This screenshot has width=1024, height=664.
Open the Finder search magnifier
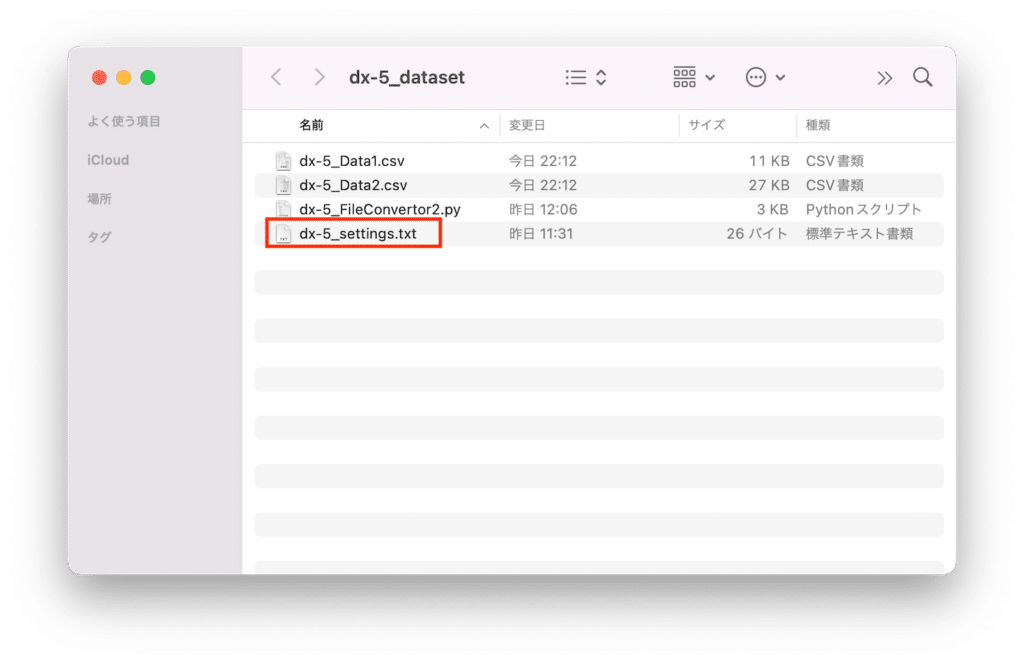pos(922,77)
